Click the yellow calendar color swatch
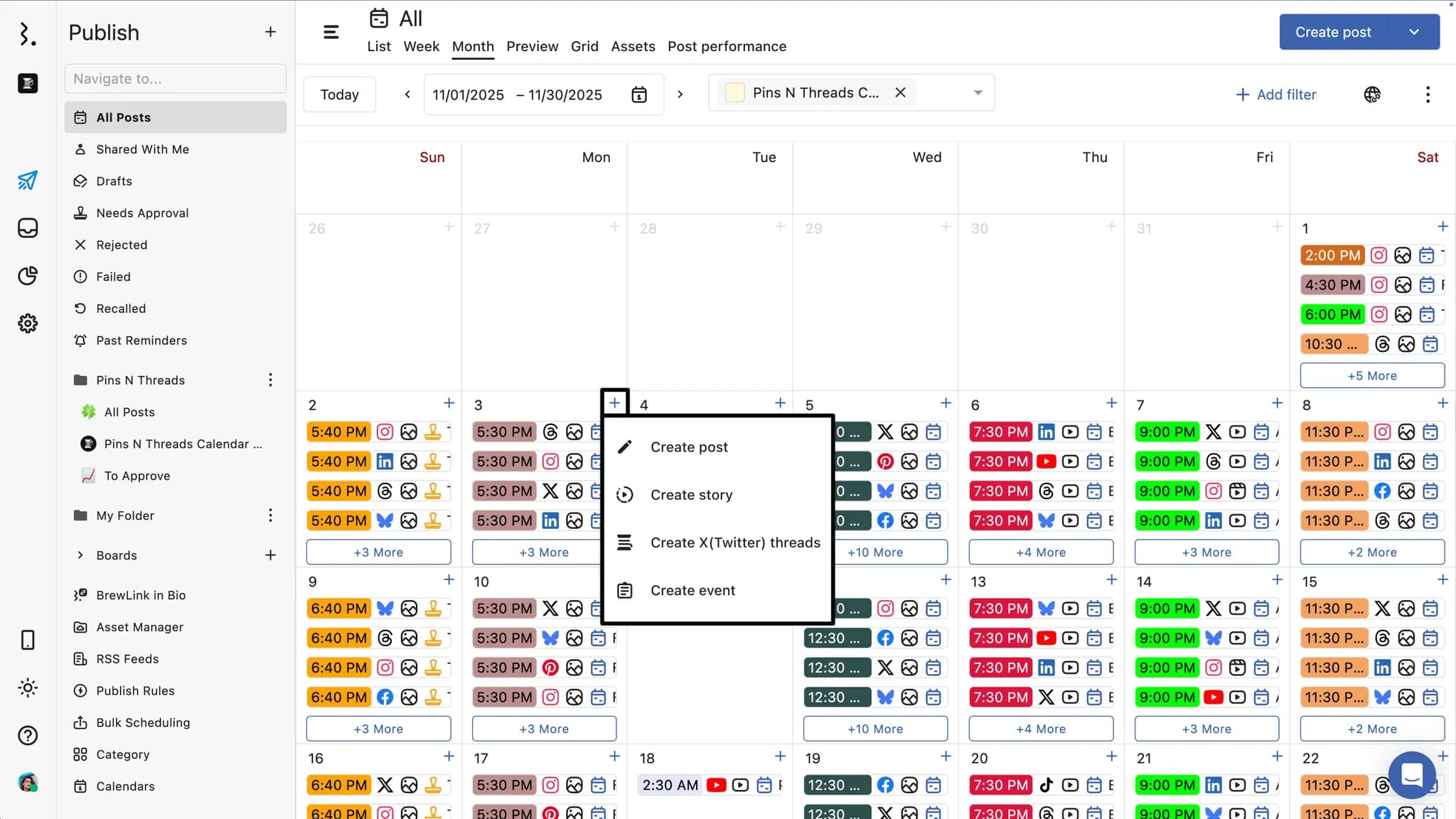The image size is (1456, 819). coord(734,92)
